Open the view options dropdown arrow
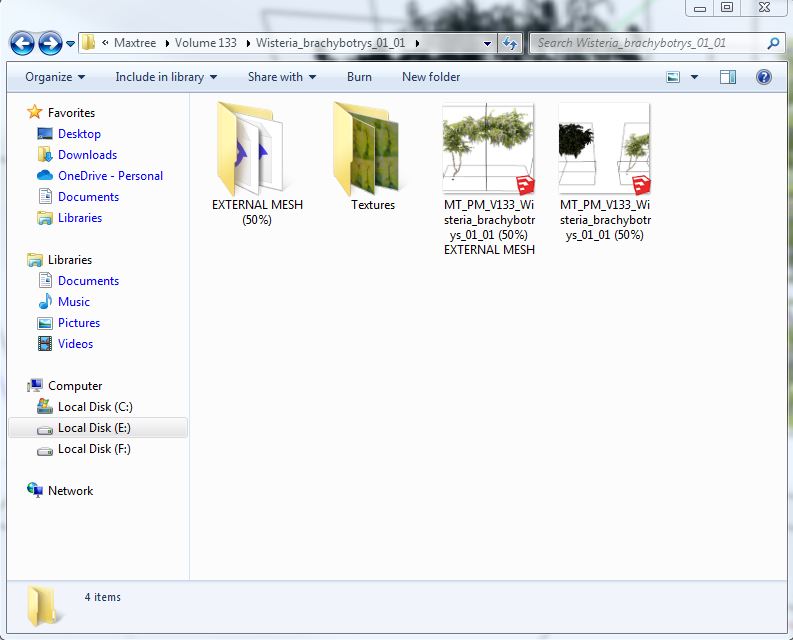Viewport: 793px width, 640px height. point(695,77)
